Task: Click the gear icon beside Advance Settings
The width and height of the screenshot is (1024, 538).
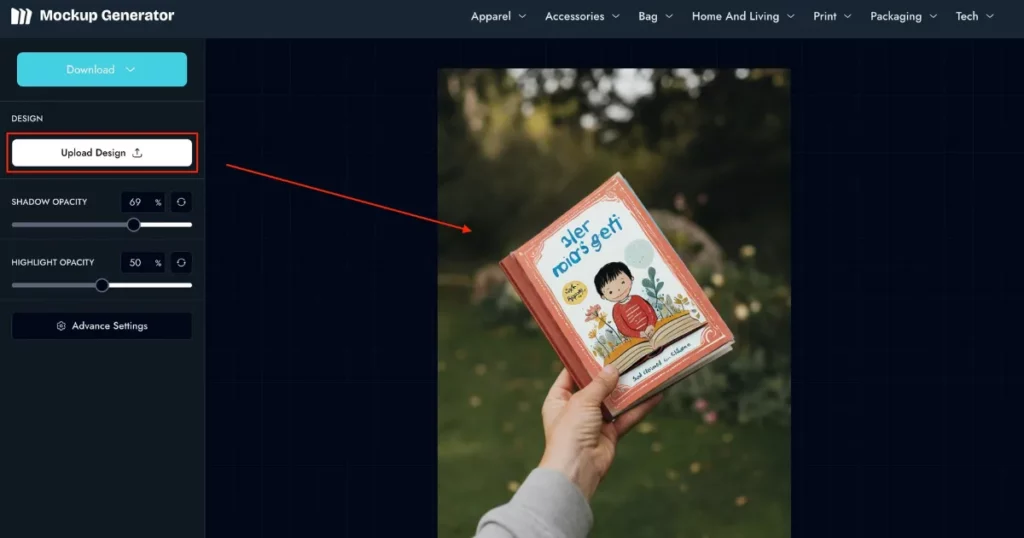Action: coord(61,326)
